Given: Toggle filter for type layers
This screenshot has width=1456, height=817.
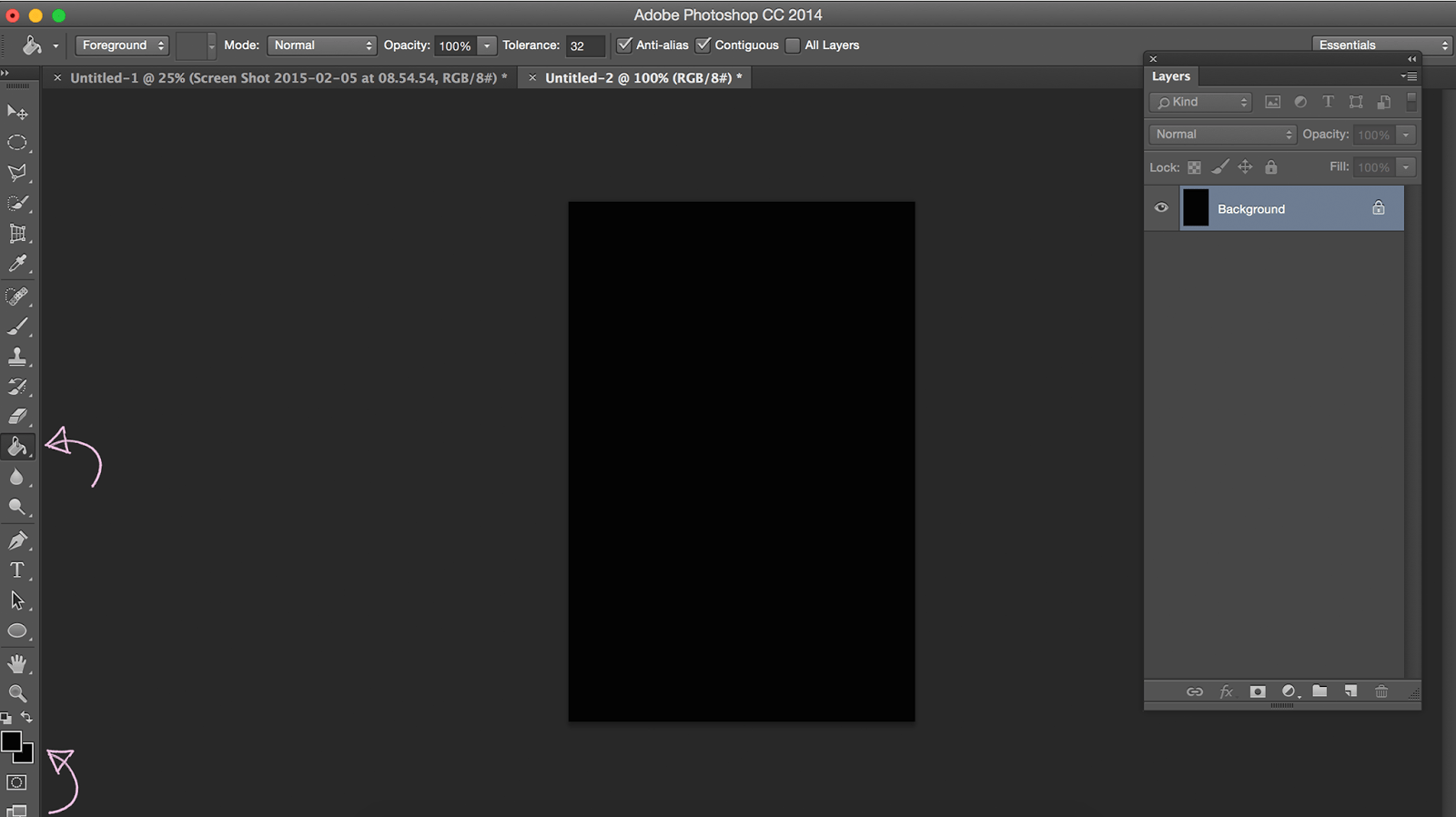Looking at the screenshot, I should 1328,102.
